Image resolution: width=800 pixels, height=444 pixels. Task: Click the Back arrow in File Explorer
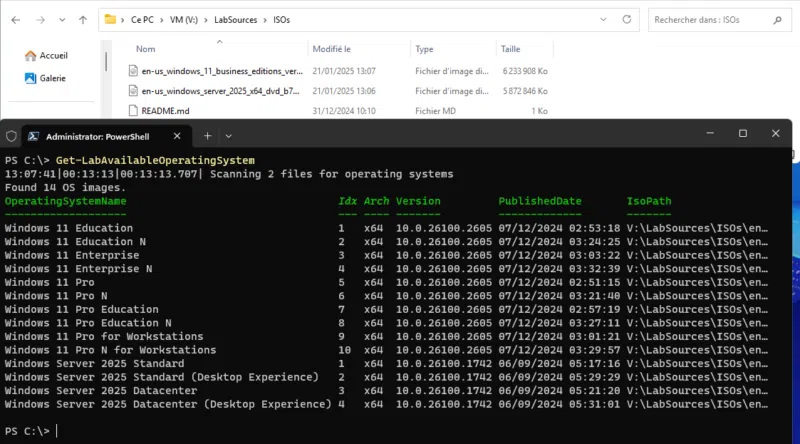tap(15, 19)
